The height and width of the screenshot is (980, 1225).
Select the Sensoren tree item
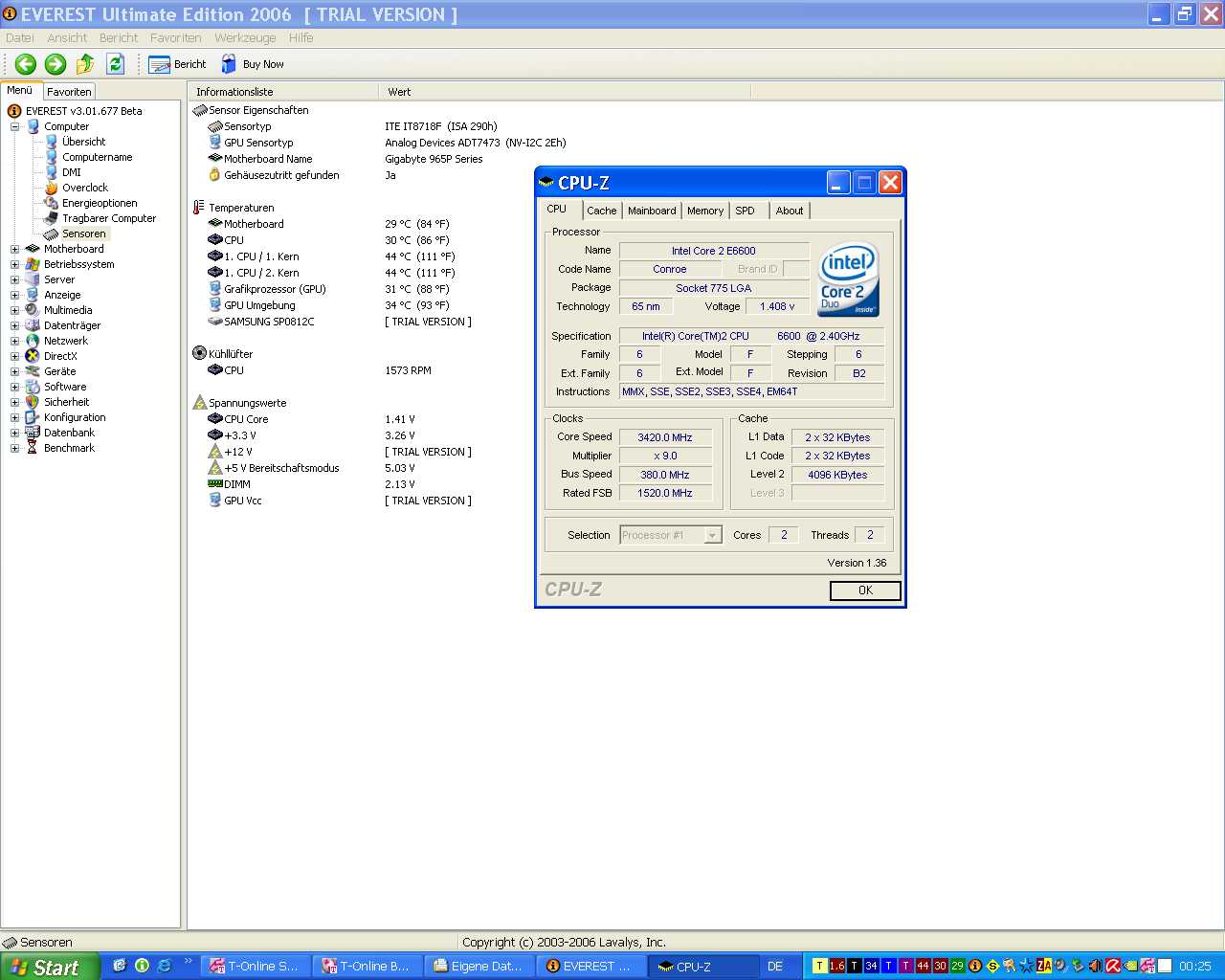coord(83,234)
